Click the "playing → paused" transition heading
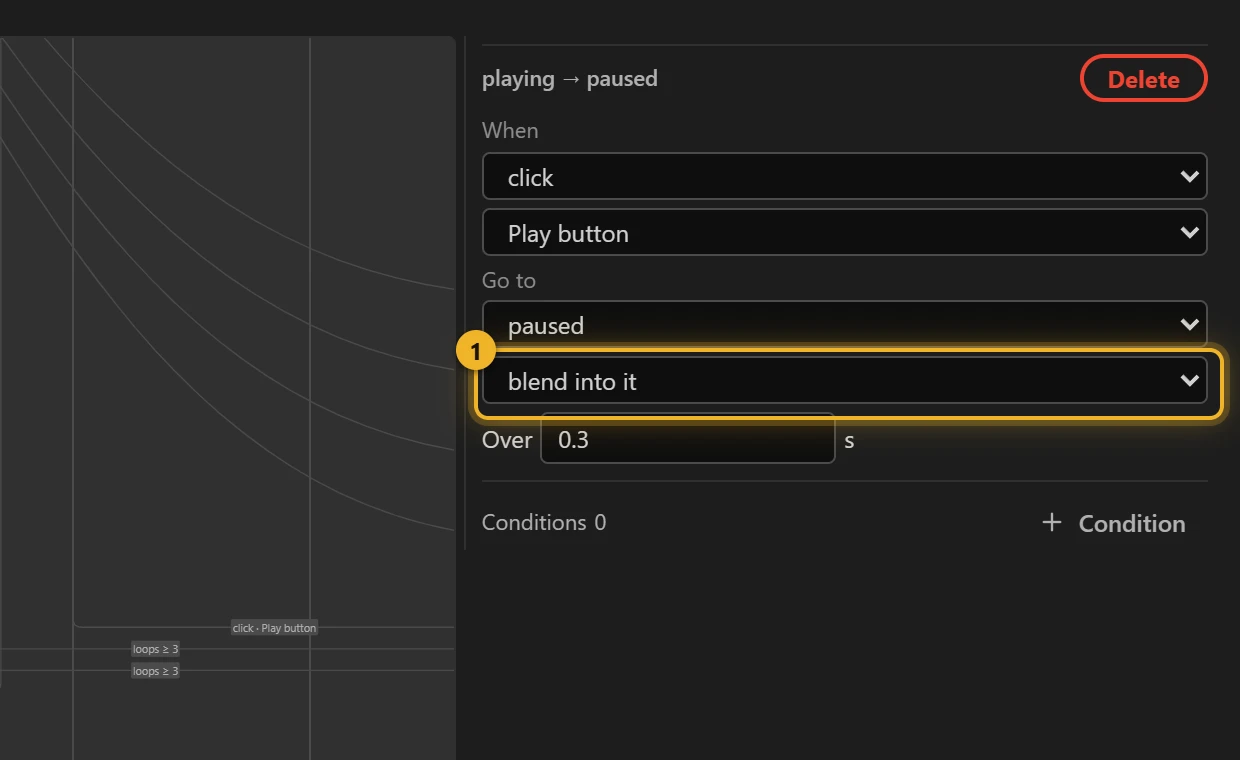1240x760 pixels. coord(570,79)
